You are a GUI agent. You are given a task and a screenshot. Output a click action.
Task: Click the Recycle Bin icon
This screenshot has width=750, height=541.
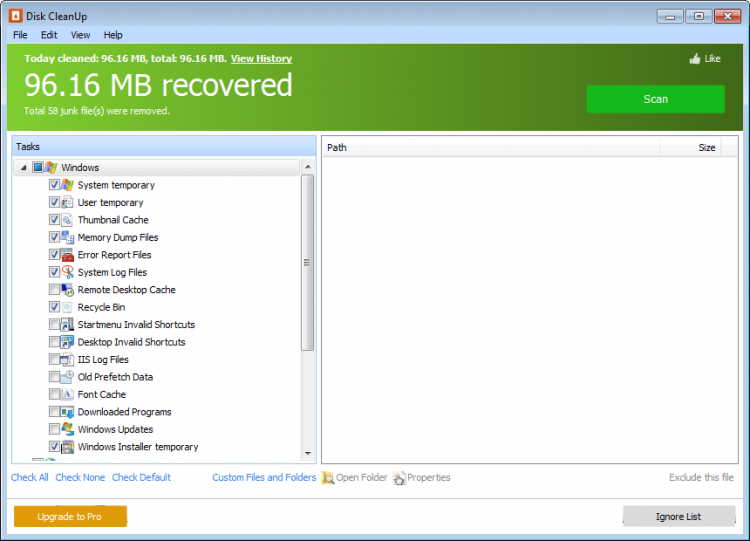click(67, 307)
